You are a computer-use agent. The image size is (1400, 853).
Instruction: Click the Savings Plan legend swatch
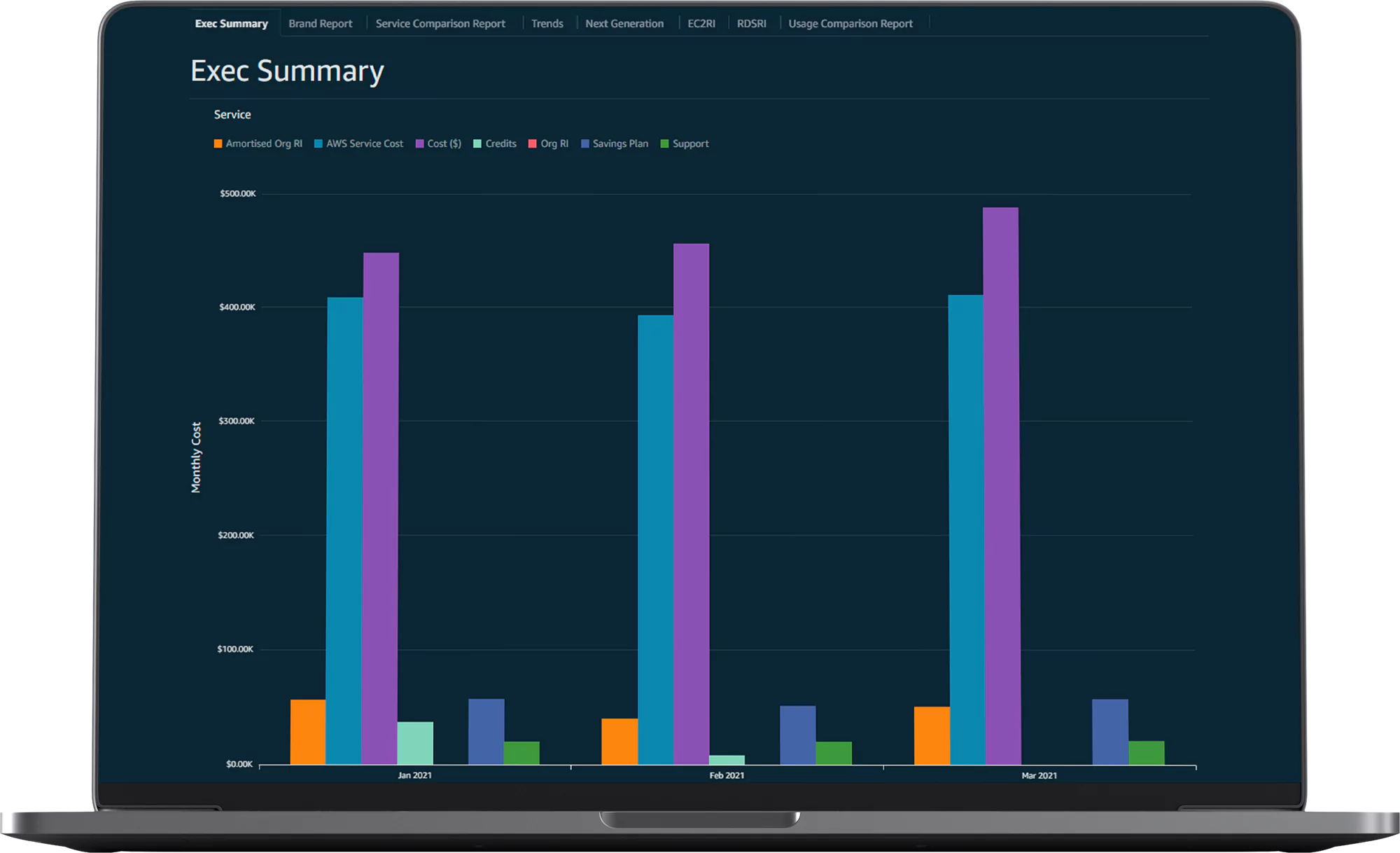click(x=585, y=144)
